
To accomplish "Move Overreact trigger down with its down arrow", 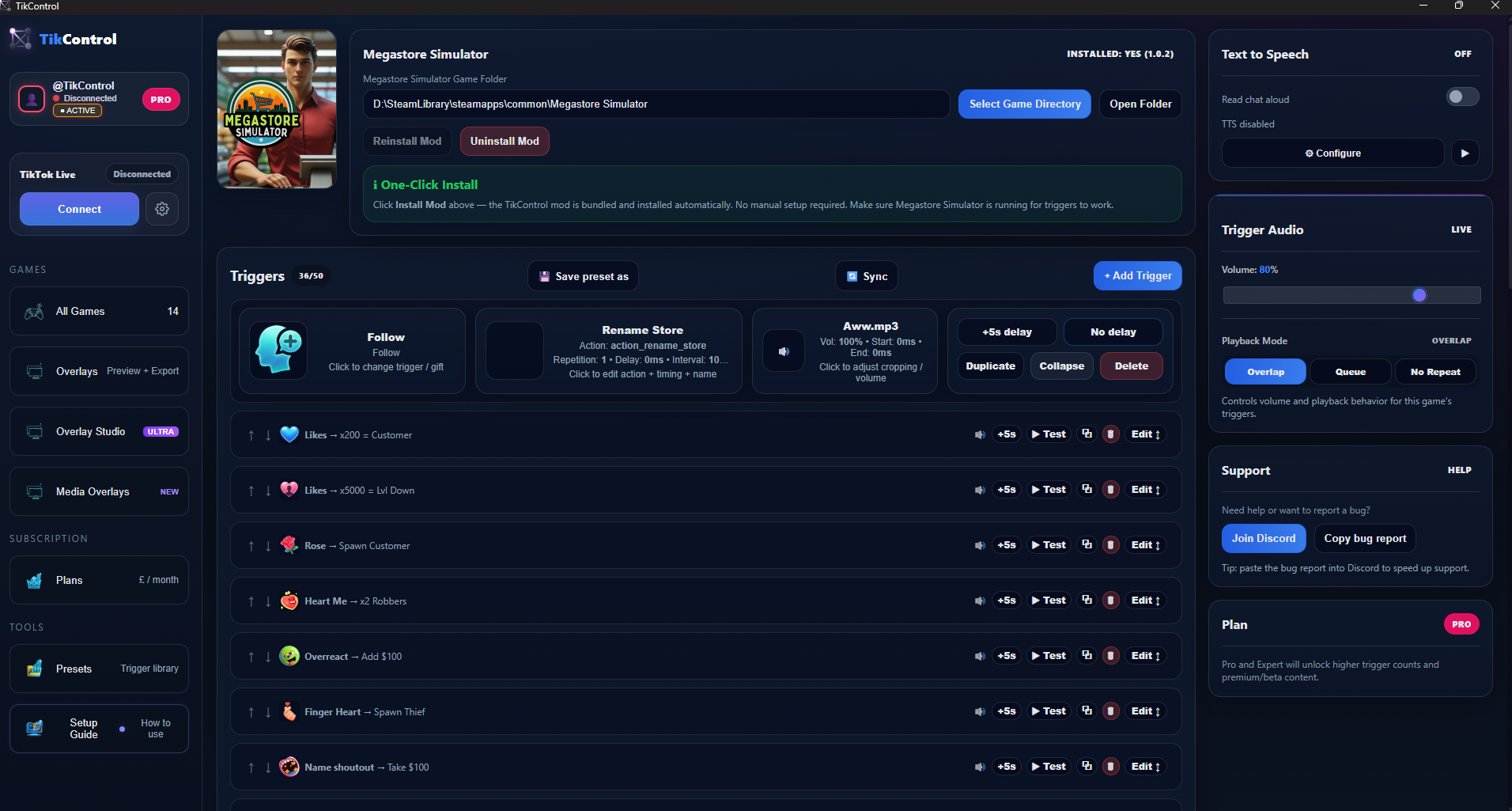I will tap(268, 657).
